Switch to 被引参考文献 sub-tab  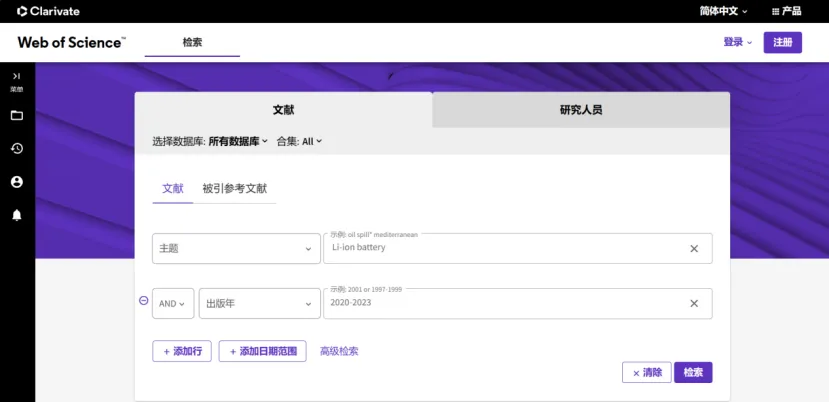[235, 189]
